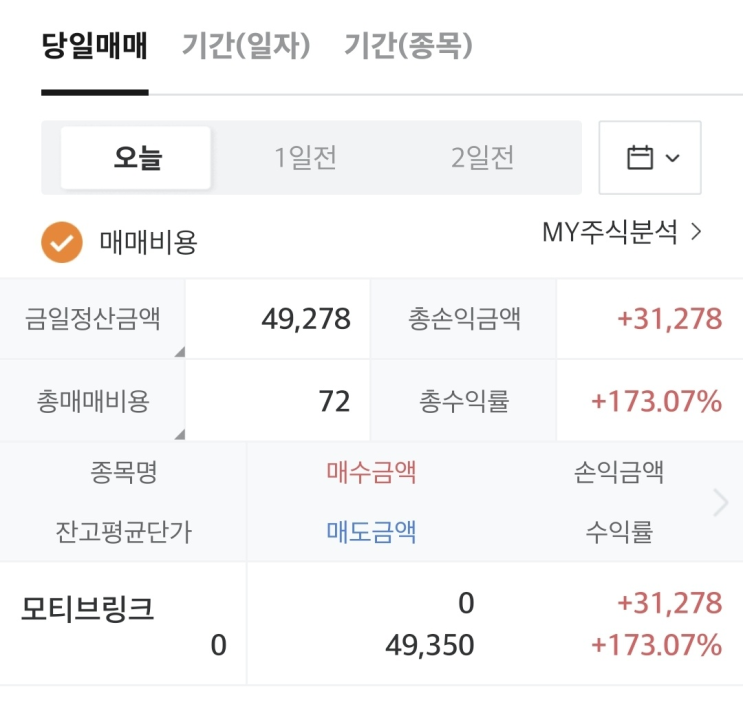Tap the 손익금액 column header
This screenshot has height=720, width=743.
[x=619, y=472]
